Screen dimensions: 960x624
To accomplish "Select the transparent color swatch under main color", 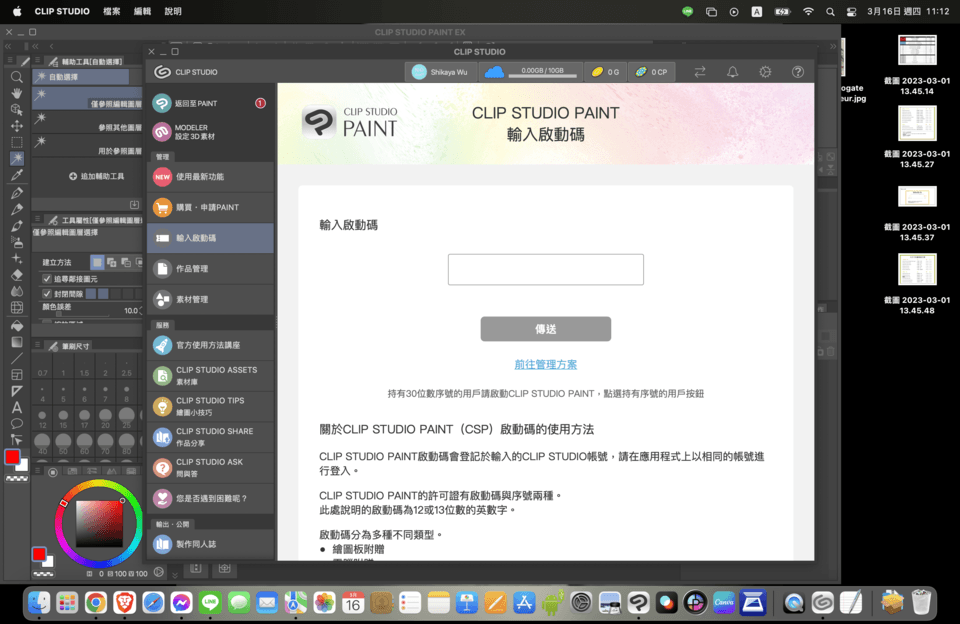I will pos(17,479).
